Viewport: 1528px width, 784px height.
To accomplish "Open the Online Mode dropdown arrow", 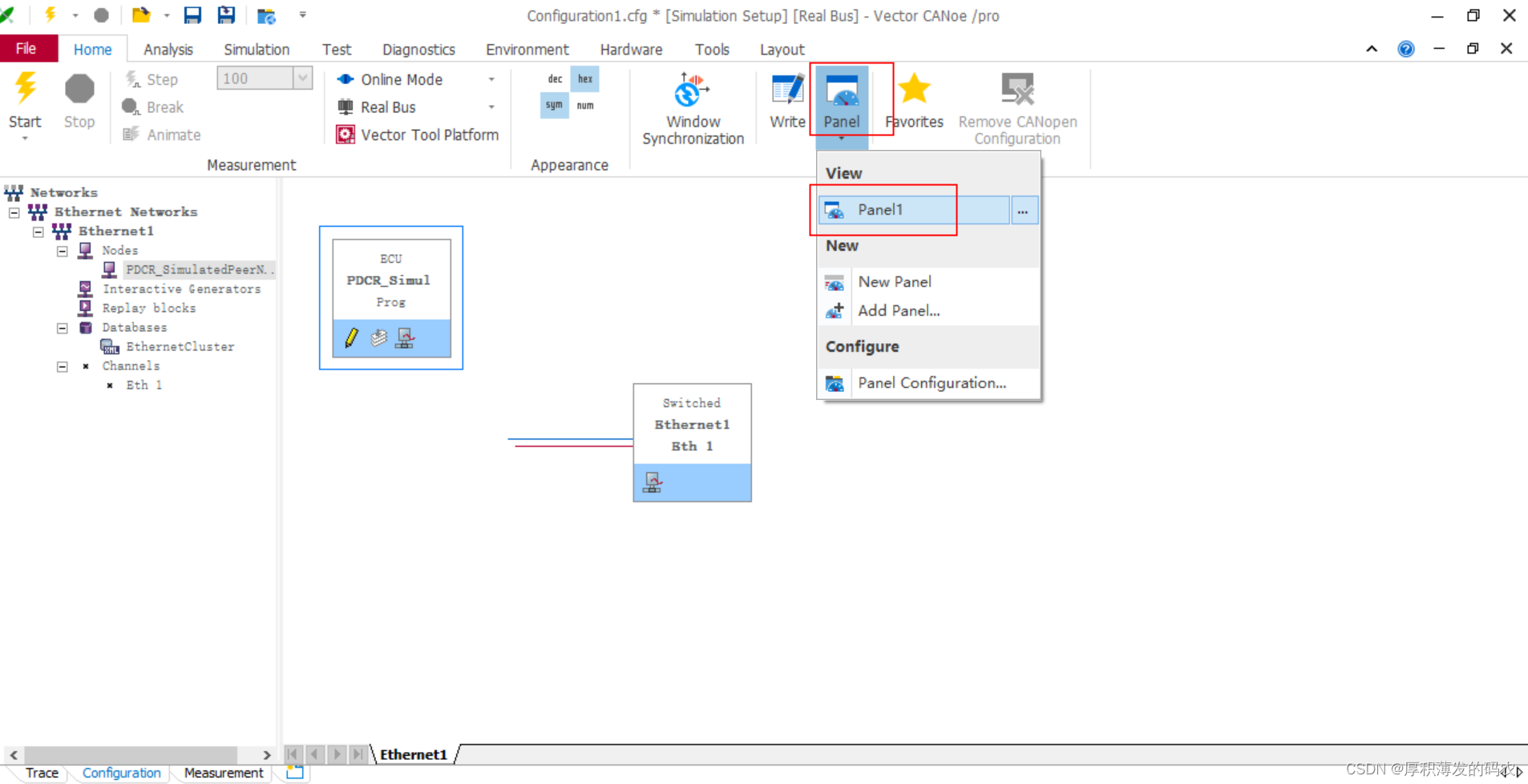I will click(x=491, y=79).
